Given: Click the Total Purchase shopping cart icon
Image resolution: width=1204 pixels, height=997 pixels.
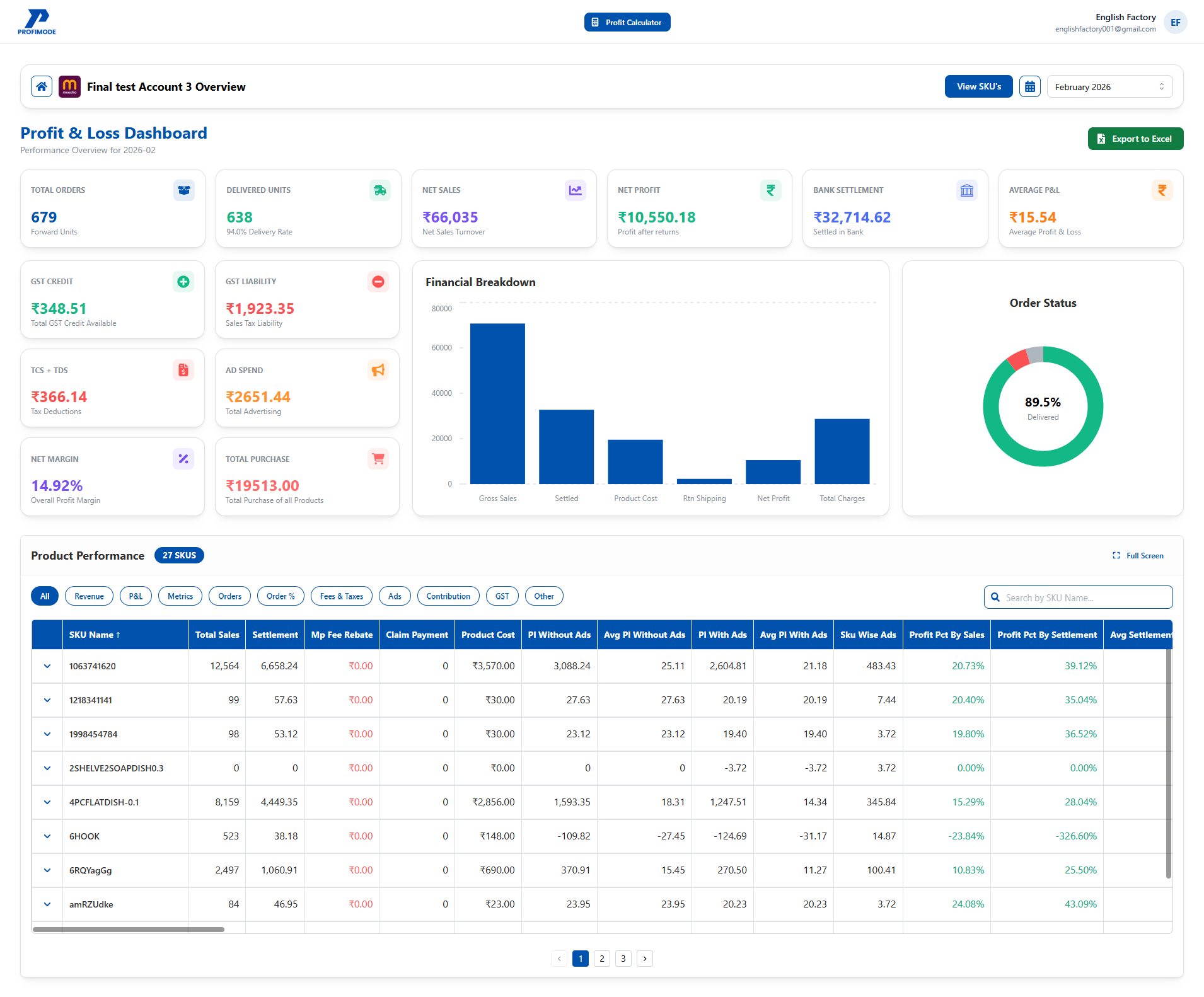Looking at the screenshot, I should 378,459.
